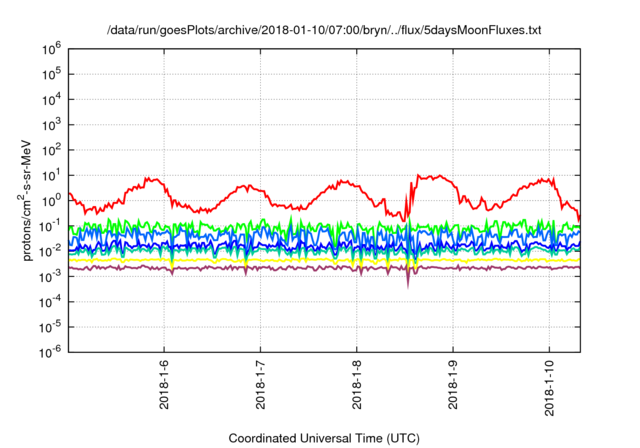Click the 10^0 y-axis label

[x=51, y=202]
